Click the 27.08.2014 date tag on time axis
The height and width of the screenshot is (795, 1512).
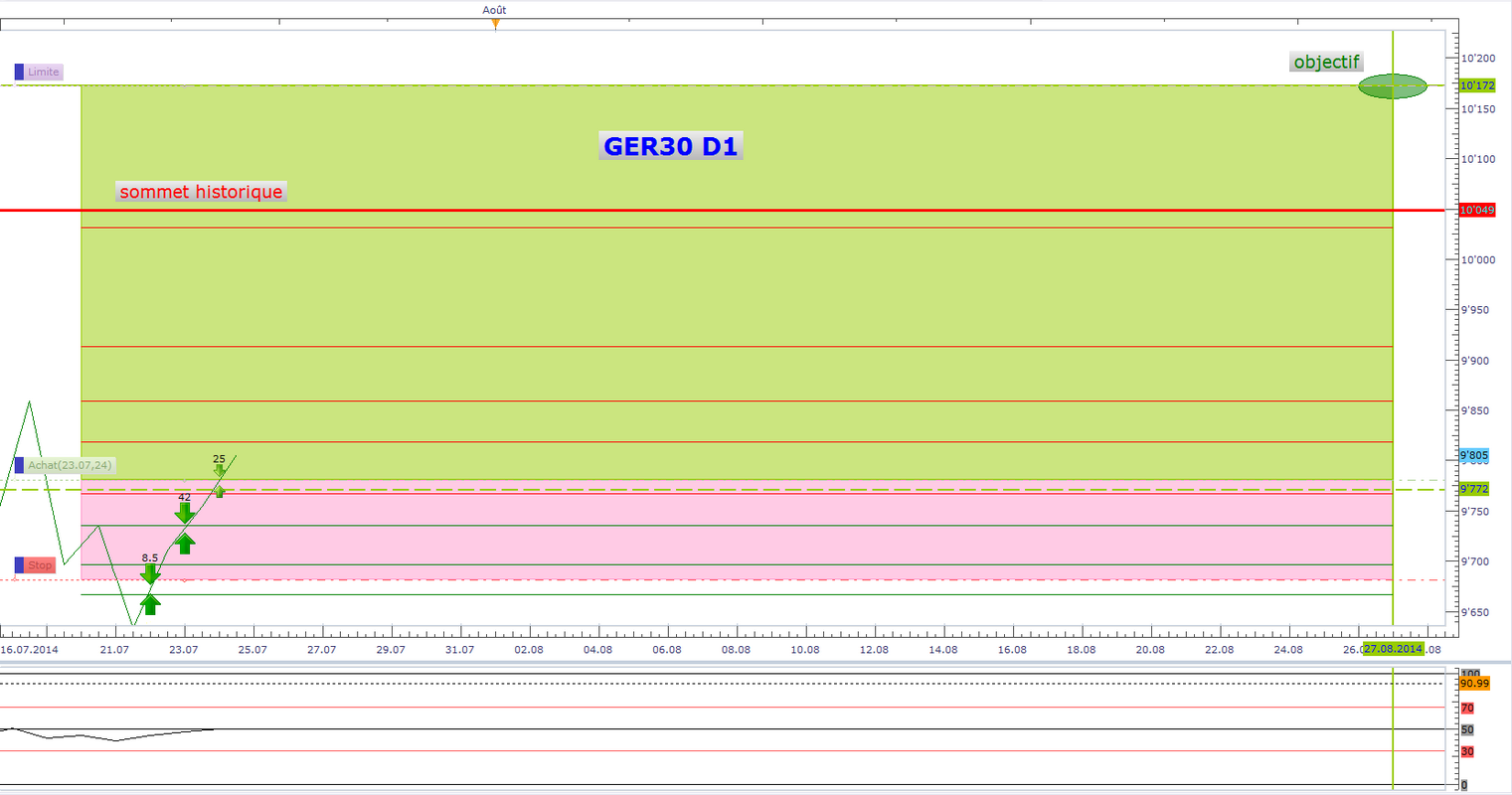coord(1393,649)
